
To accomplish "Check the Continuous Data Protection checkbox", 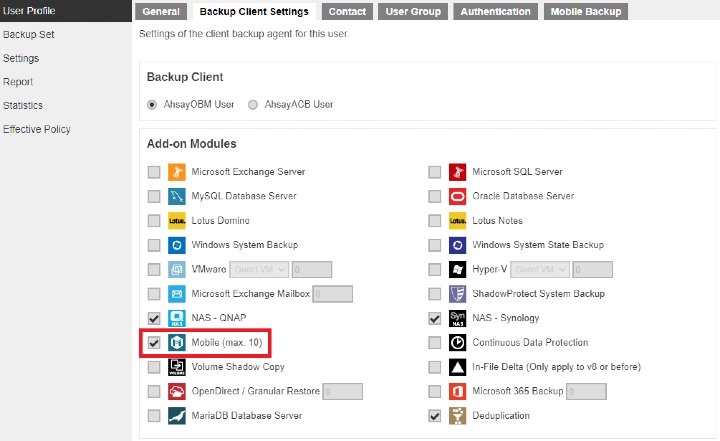I will 434,342.
